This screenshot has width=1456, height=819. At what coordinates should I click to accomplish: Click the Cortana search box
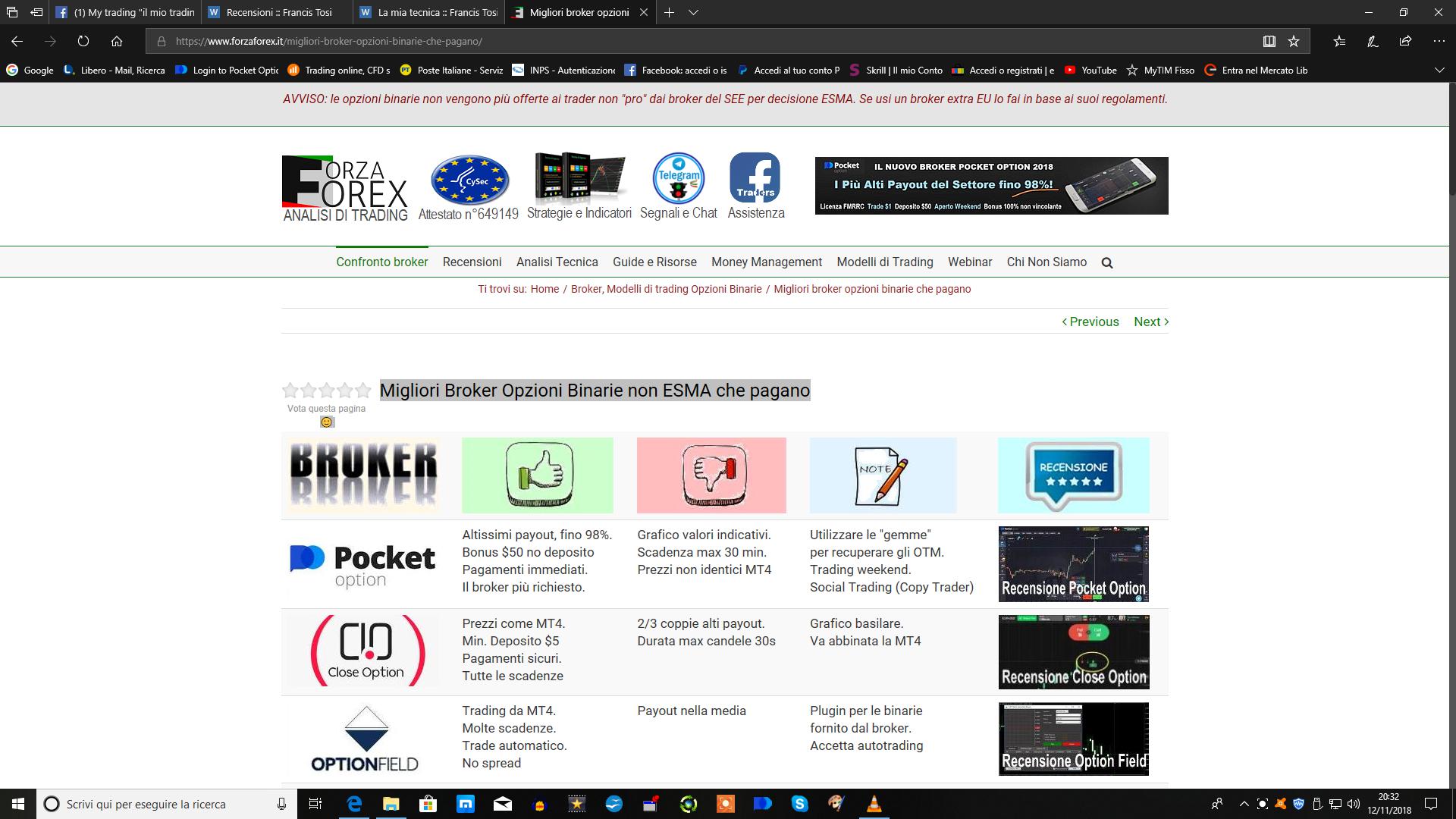click(x=165, y=804)
